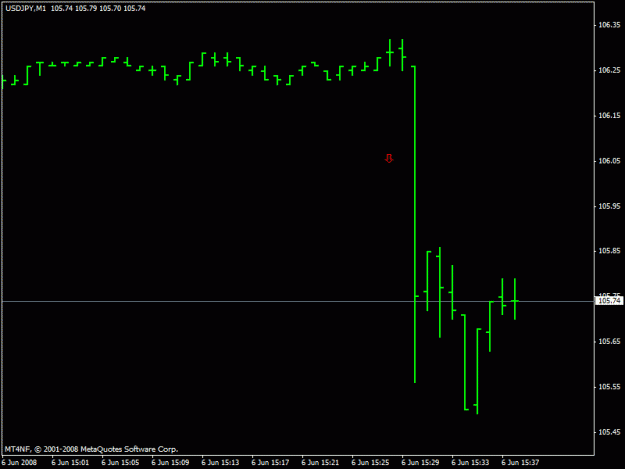Click the 6 Jun 15:09 time label

click(170, 462)
